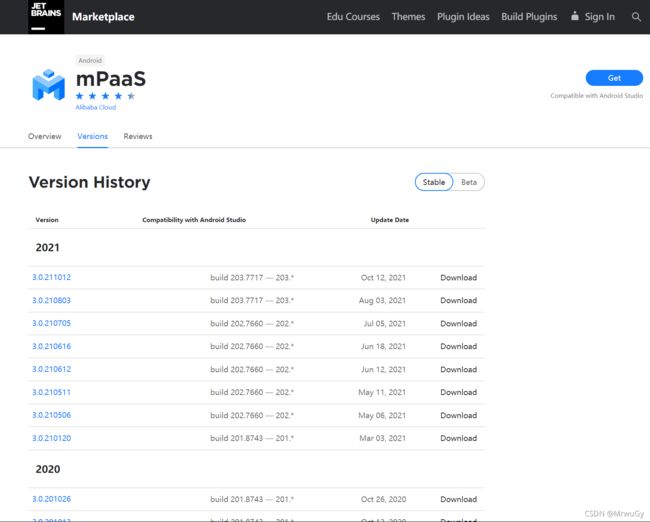This screenshot has height=522, width=650.
Task: Open version 3.0.210506 link
Action: [51, 415]
